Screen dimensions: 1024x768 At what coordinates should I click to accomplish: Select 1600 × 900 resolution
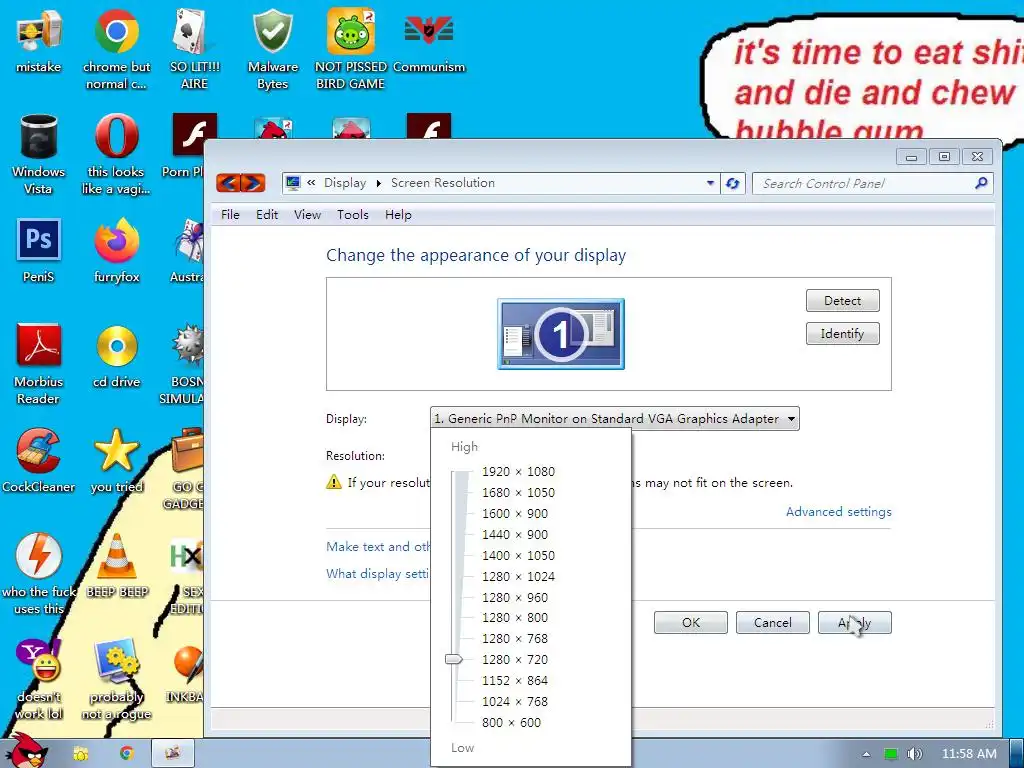515,513
